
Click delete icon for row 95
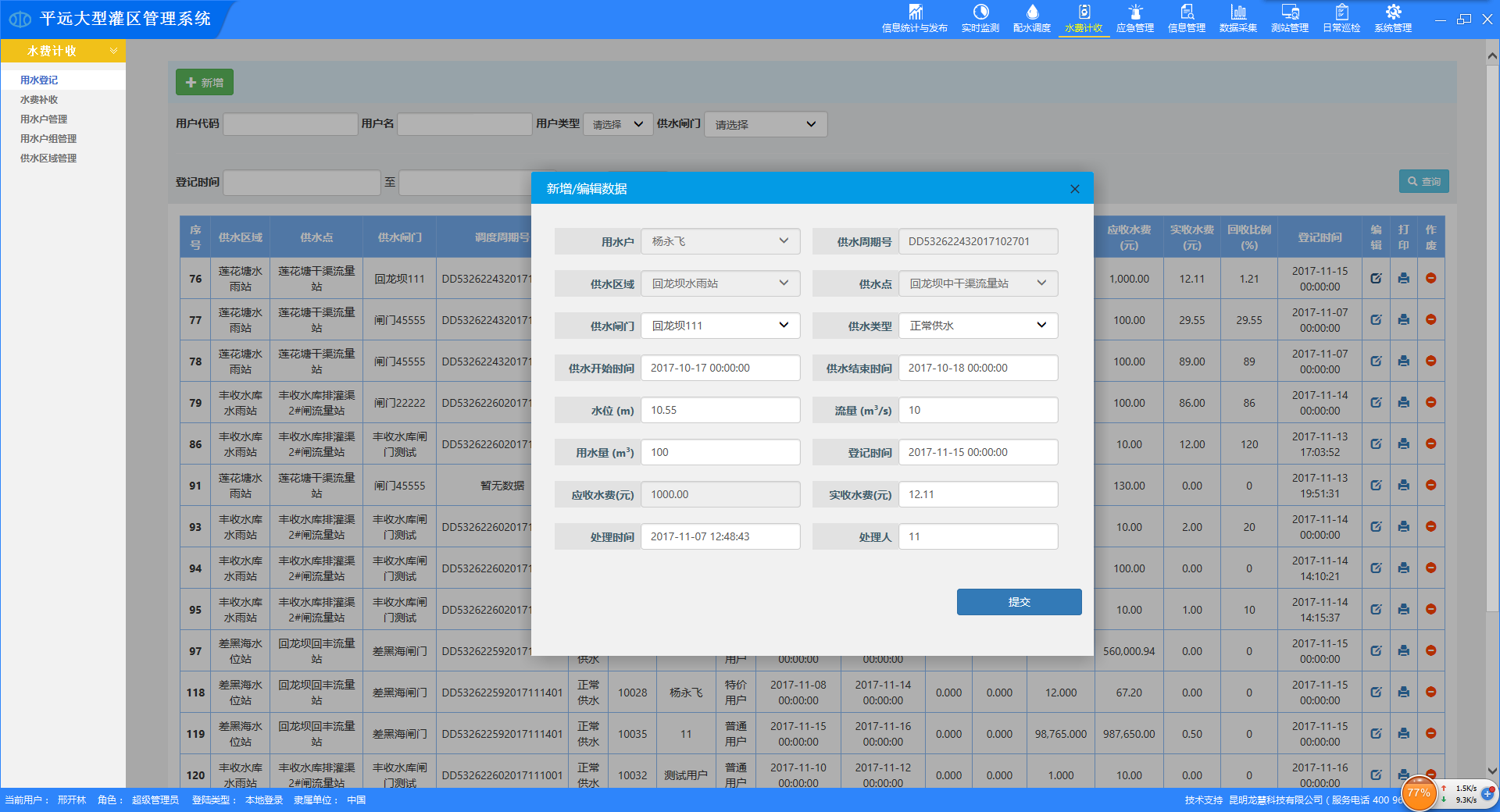pyautogui.click(x=1431, y=609)
